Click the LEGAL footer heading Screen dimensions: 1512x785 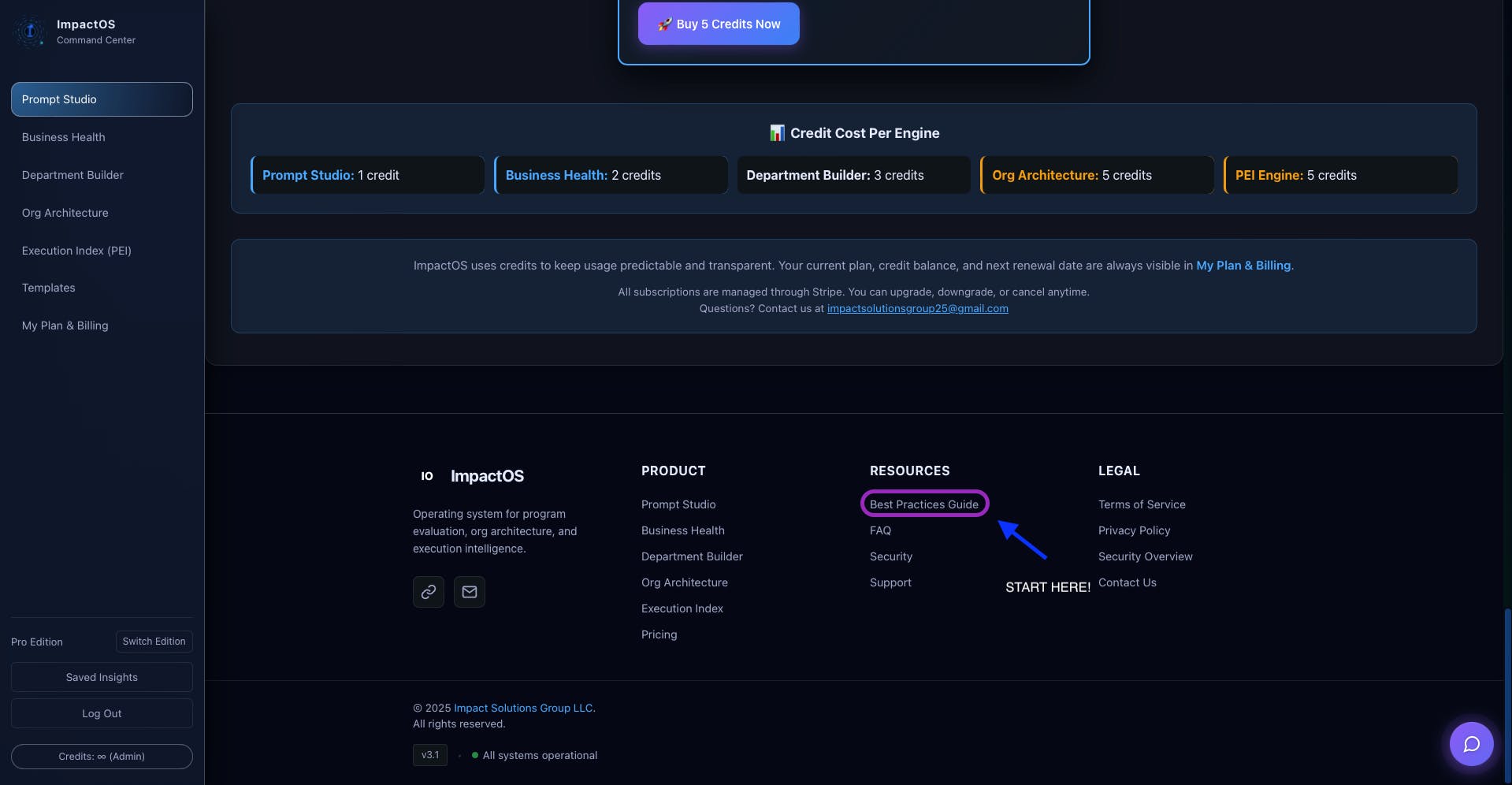1119,471
